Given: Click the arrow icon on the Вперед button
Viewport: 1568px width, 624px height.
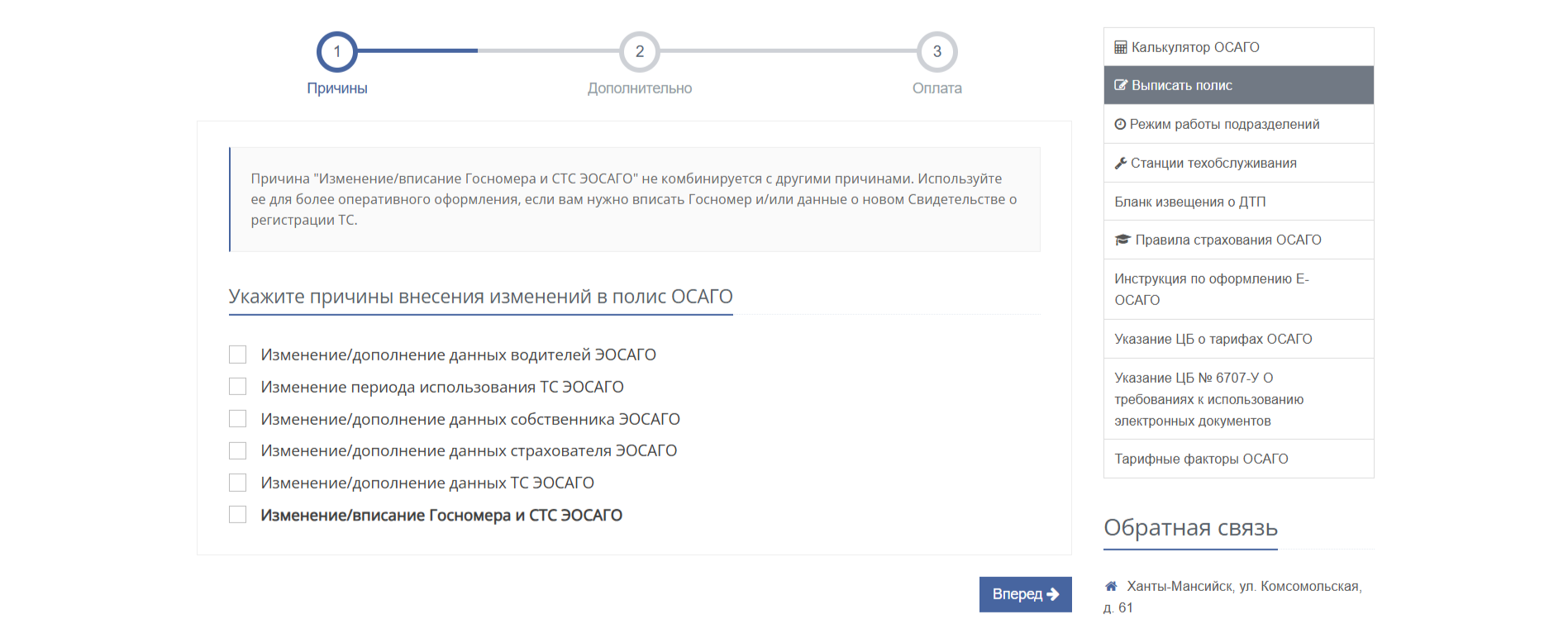Looking at the screenshot, I should tap(1053, 594).
